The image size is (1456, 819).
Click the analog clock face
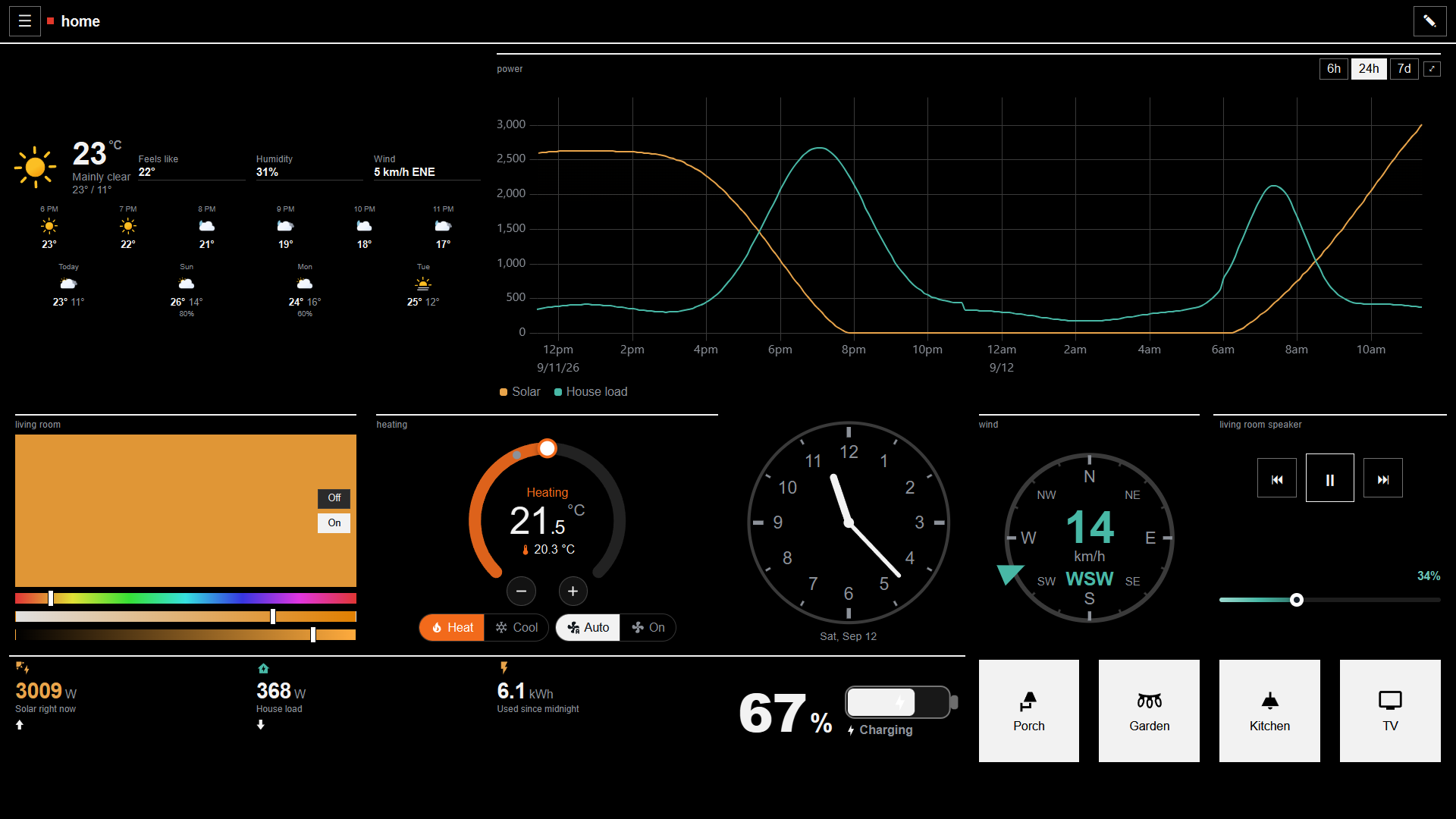pos(849,522)
